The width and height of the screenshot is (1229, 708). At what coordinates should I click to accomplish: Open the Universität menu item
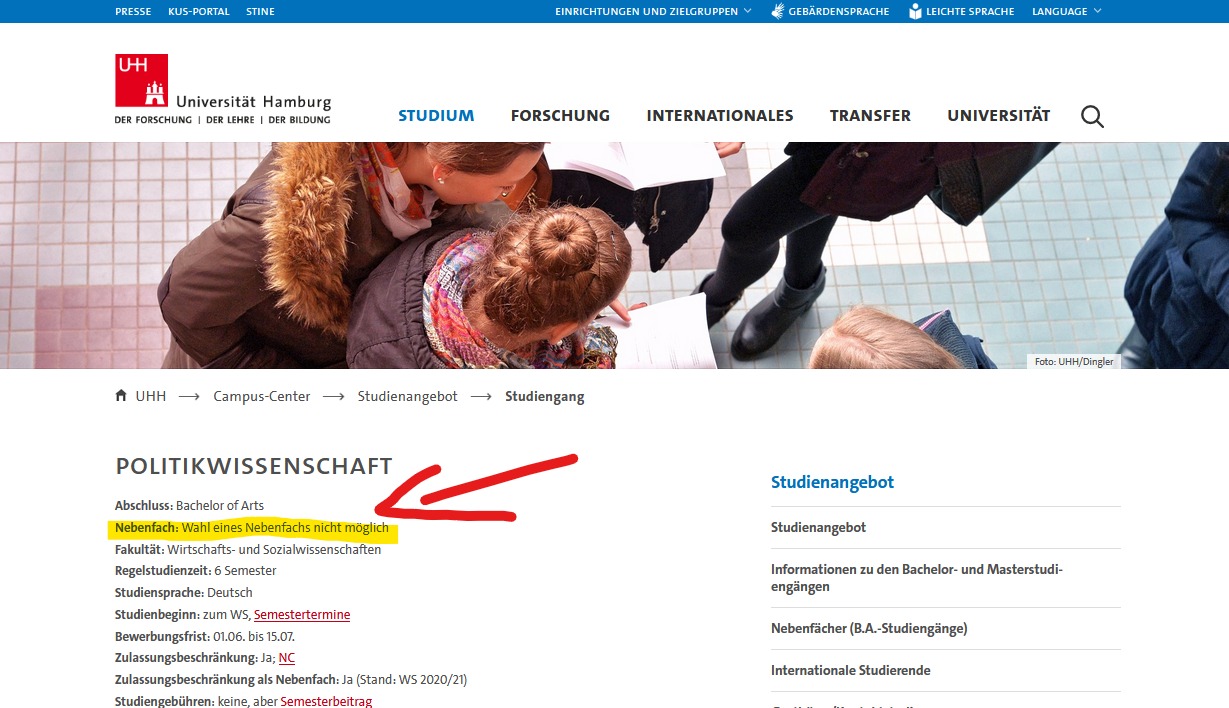tap(998, 115)
